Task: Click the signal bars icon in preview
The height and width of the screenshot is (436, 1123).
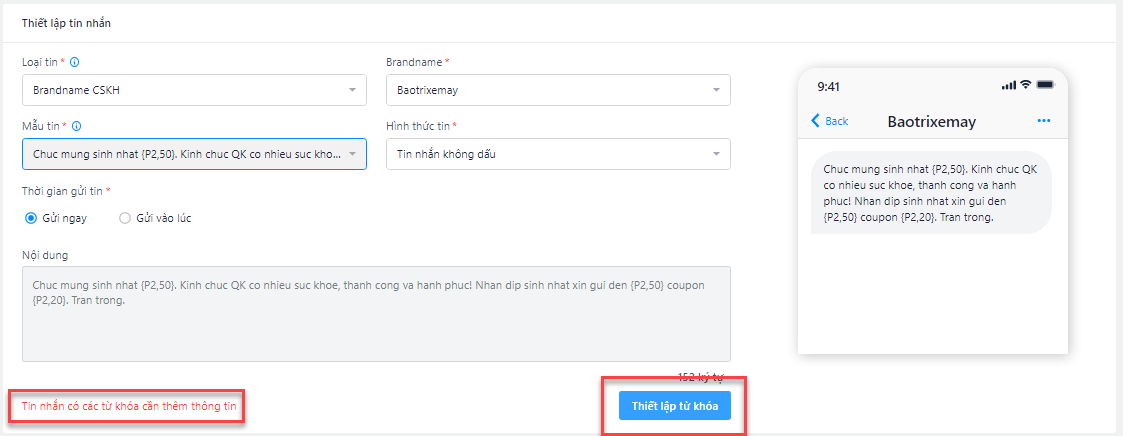Action: pos(1009,86)
